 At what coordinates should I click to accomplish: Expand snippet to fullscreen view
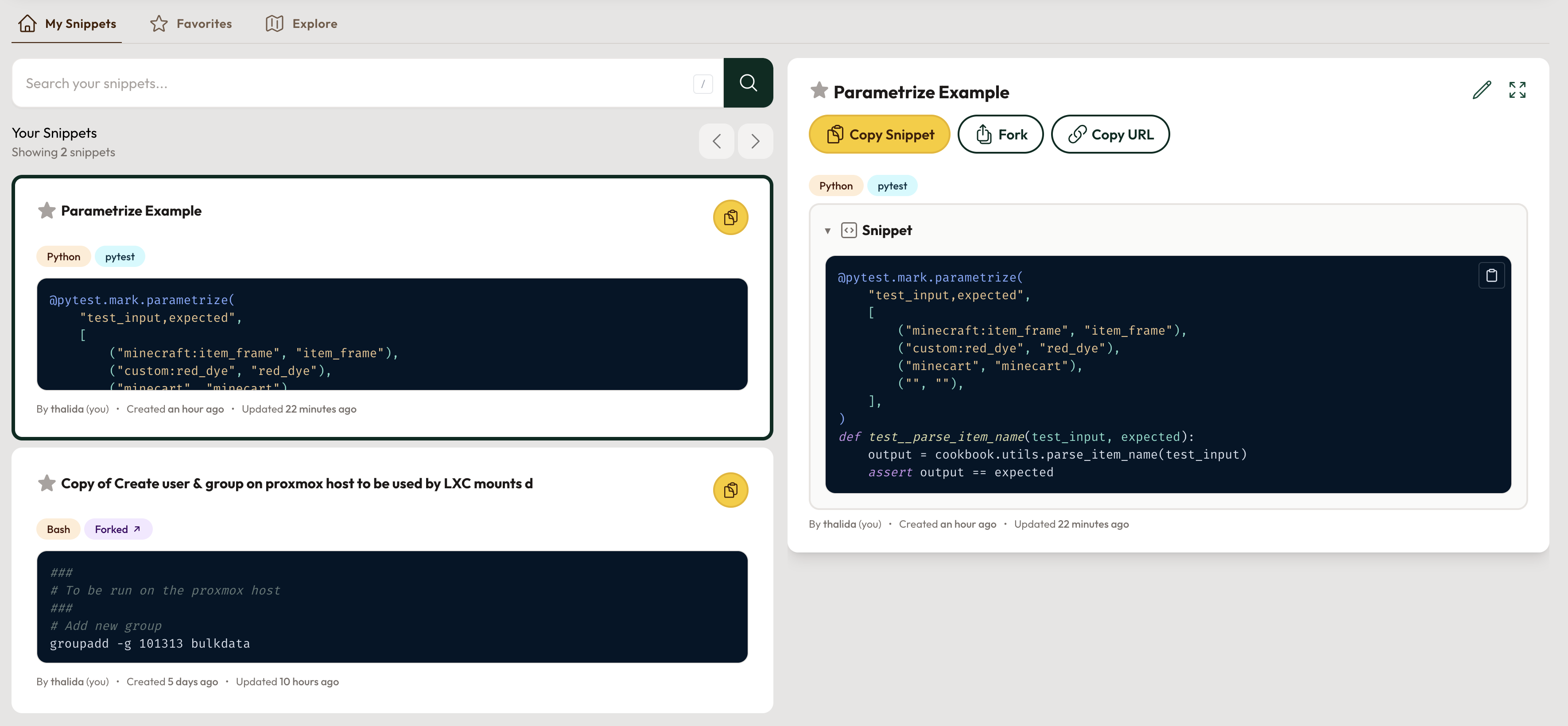tap(1517, 90)
